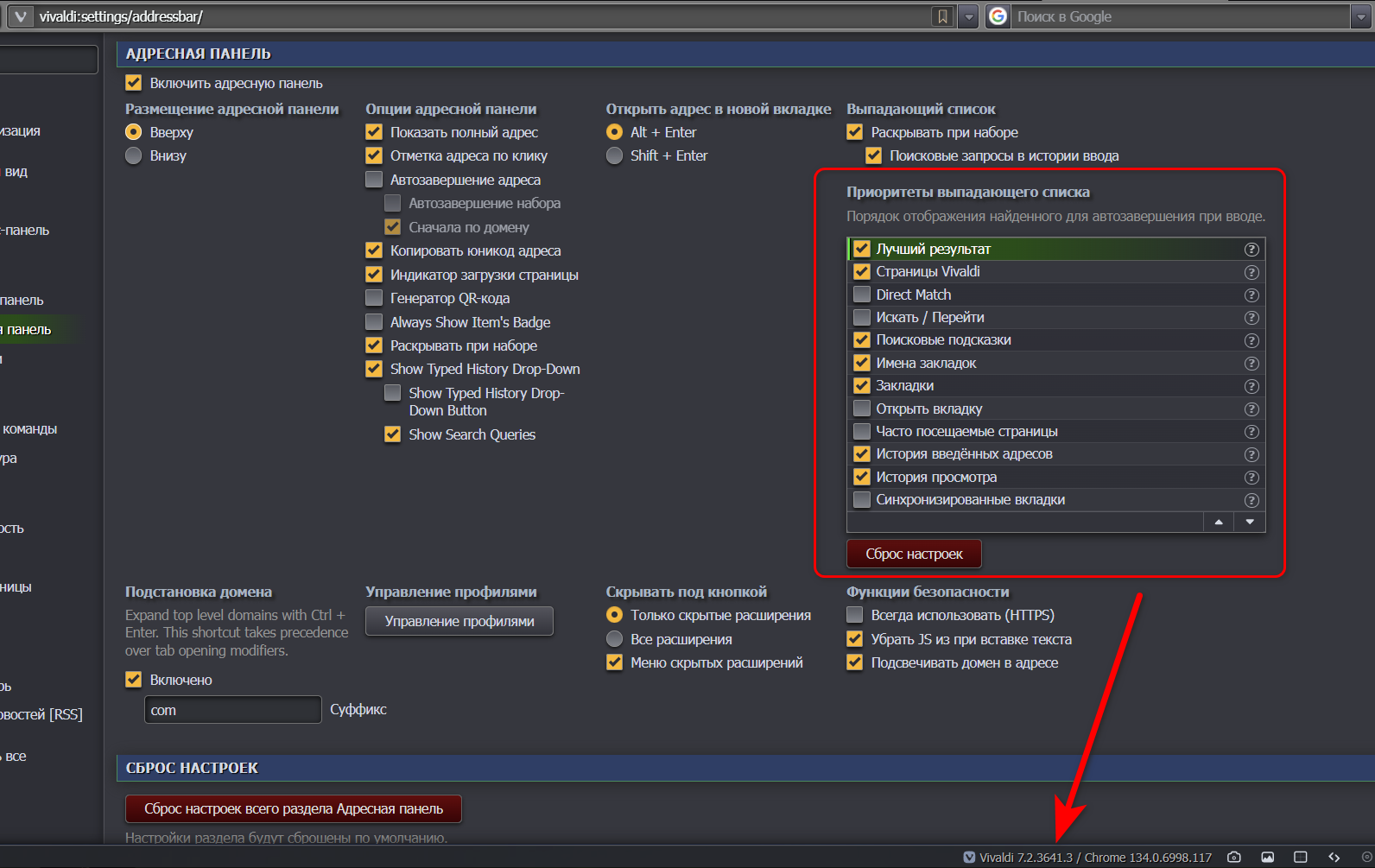This screenshot has width=1375, height=868.
Task: Click into the domain suffix field containing com
Action: click(x=232, y=710)
